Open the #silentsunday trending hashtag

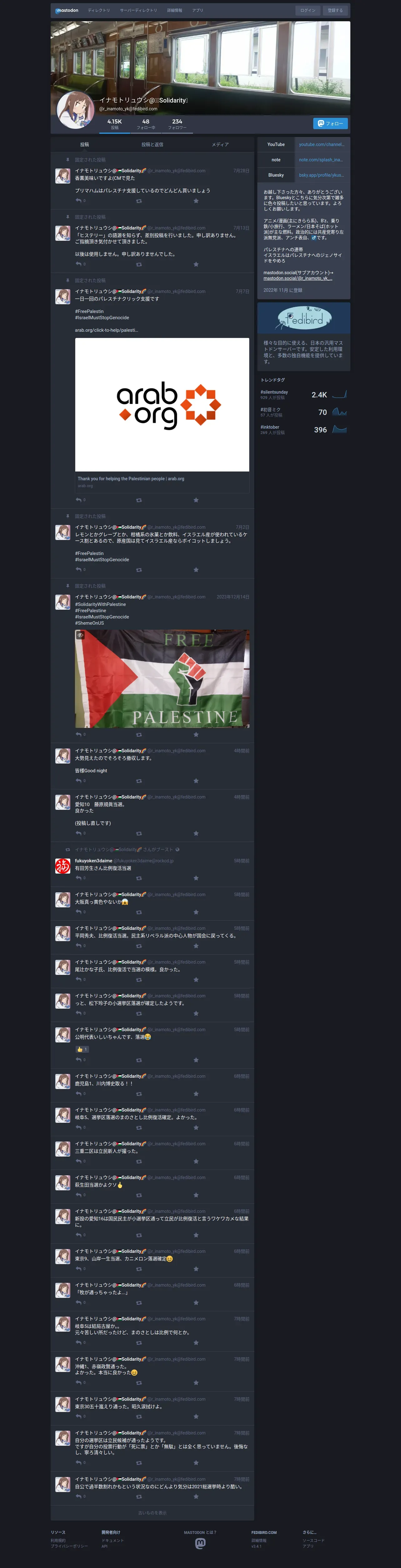[275, 392]
